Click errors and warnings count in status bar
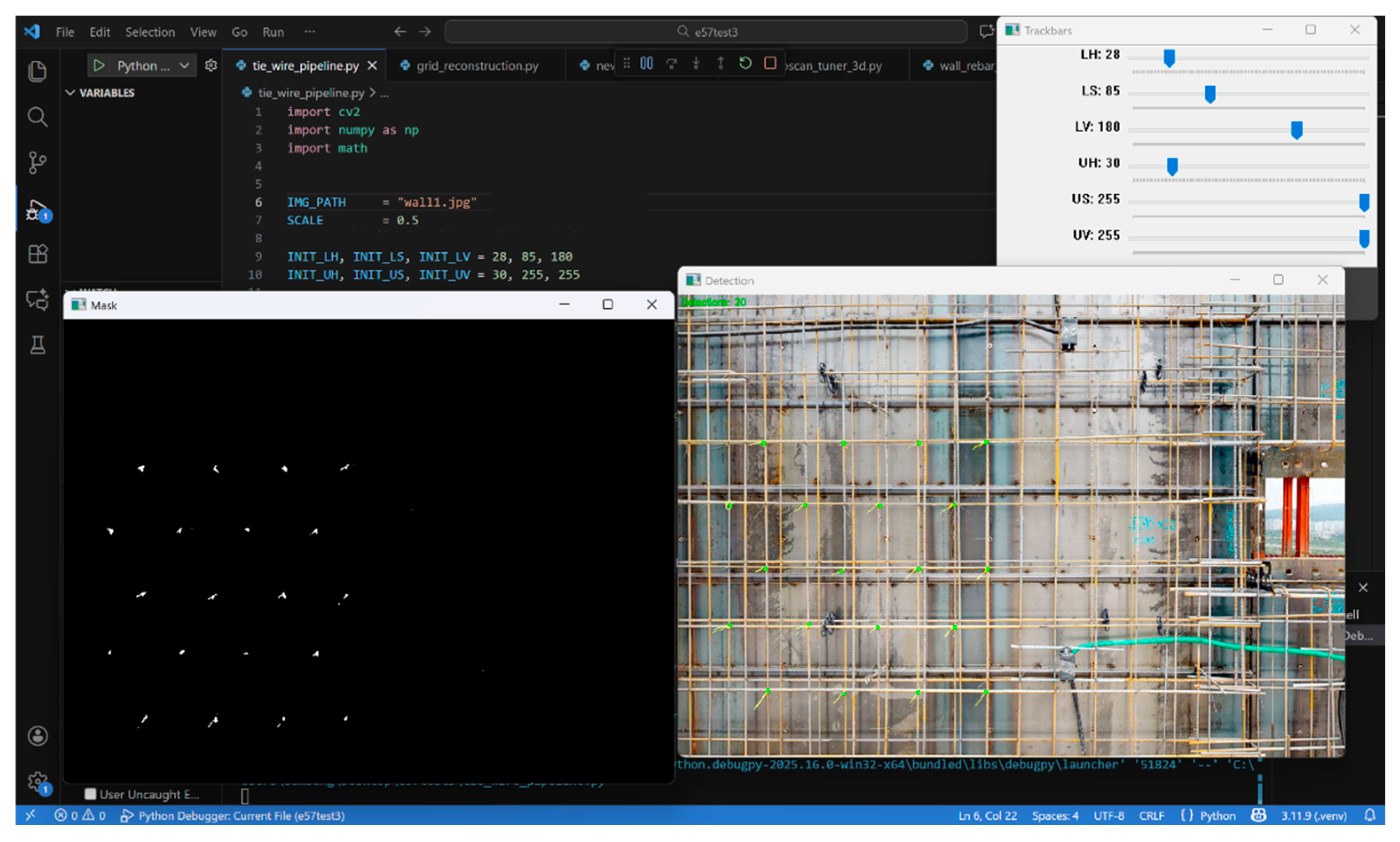This screenshot has width=1400, height=842. point(80,815)
